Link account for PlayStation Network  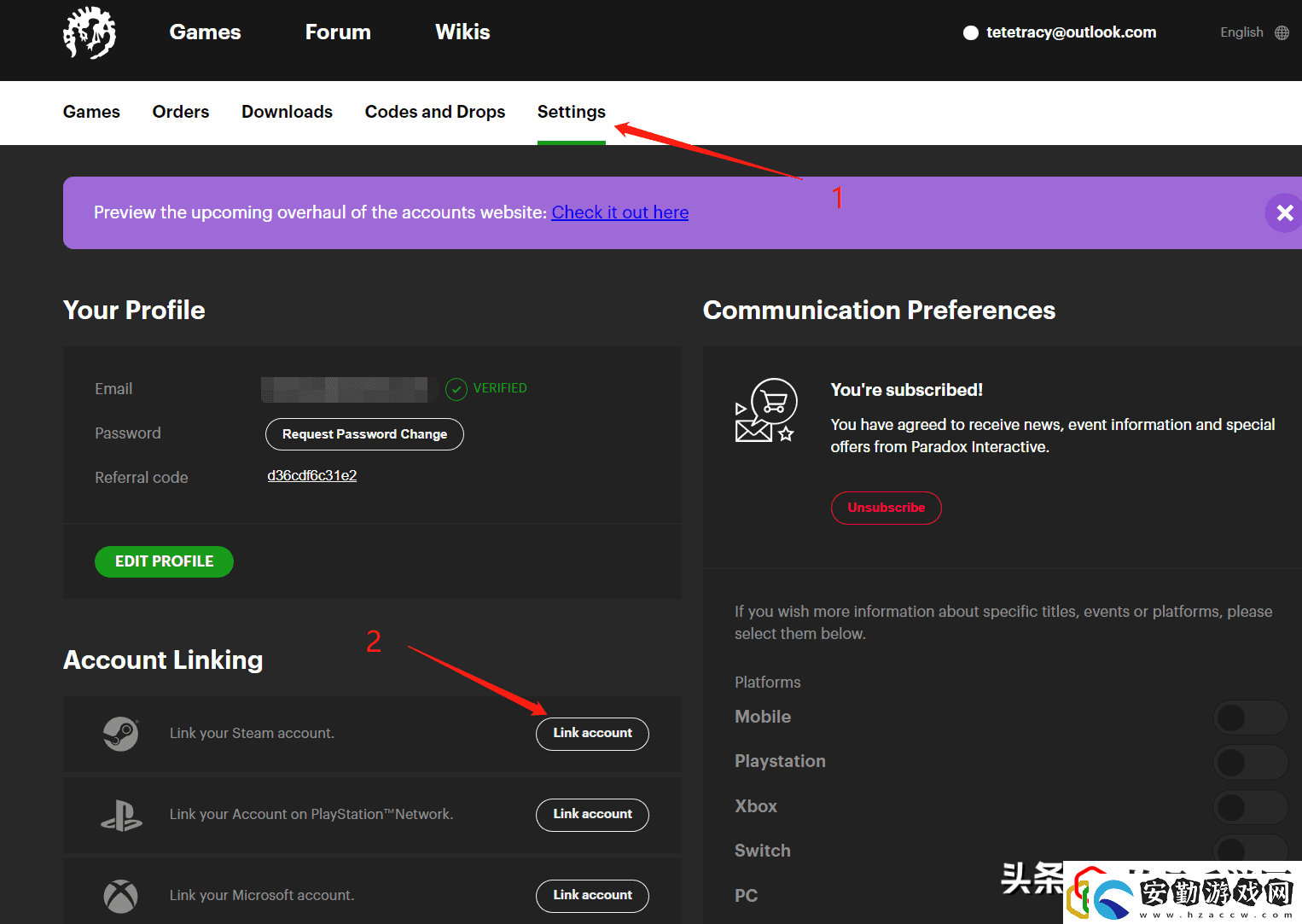(x=592, y=815)
